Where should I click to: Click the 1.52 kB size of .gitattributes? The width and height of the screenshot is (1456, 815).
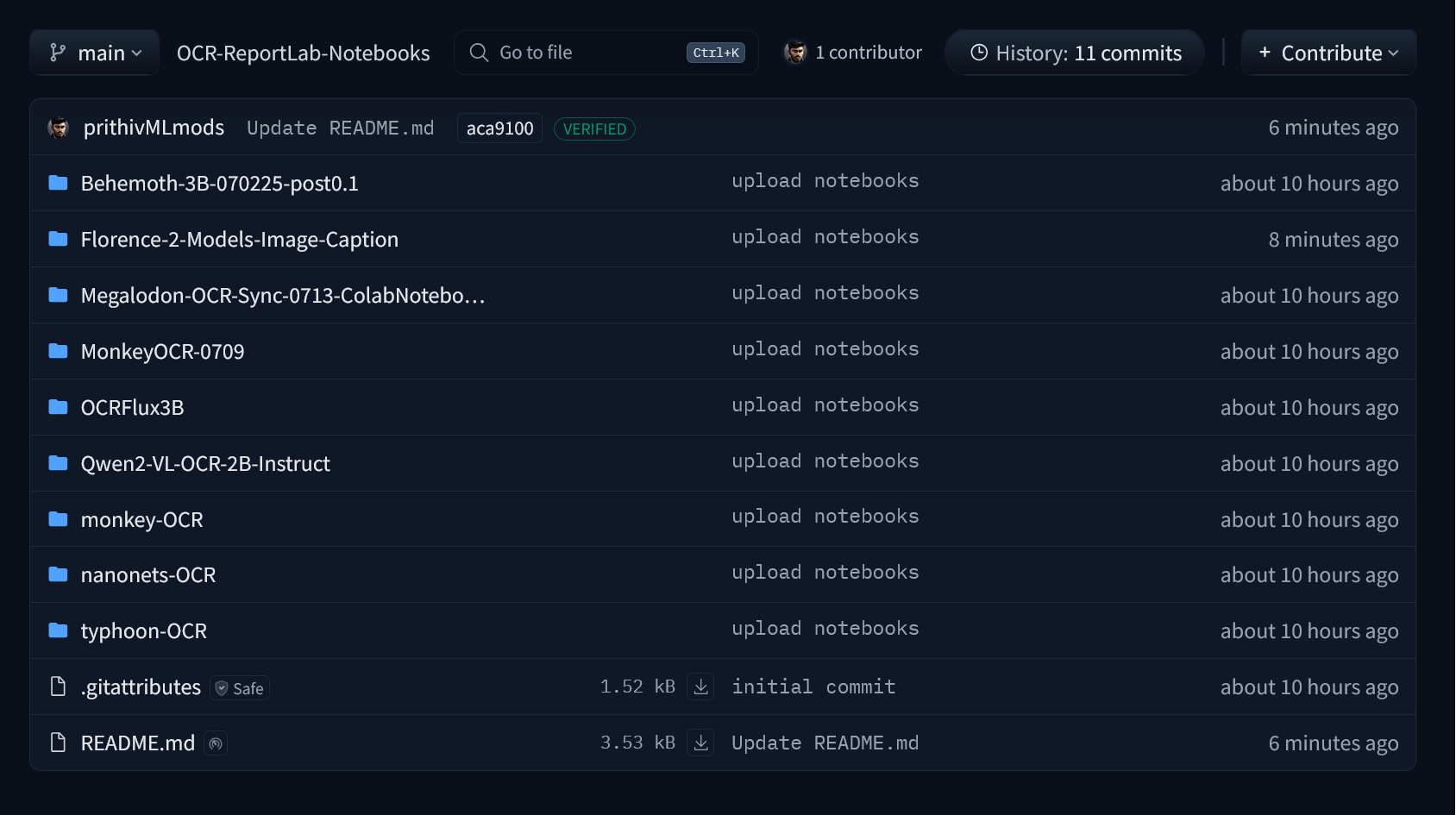tap(637, 686)
